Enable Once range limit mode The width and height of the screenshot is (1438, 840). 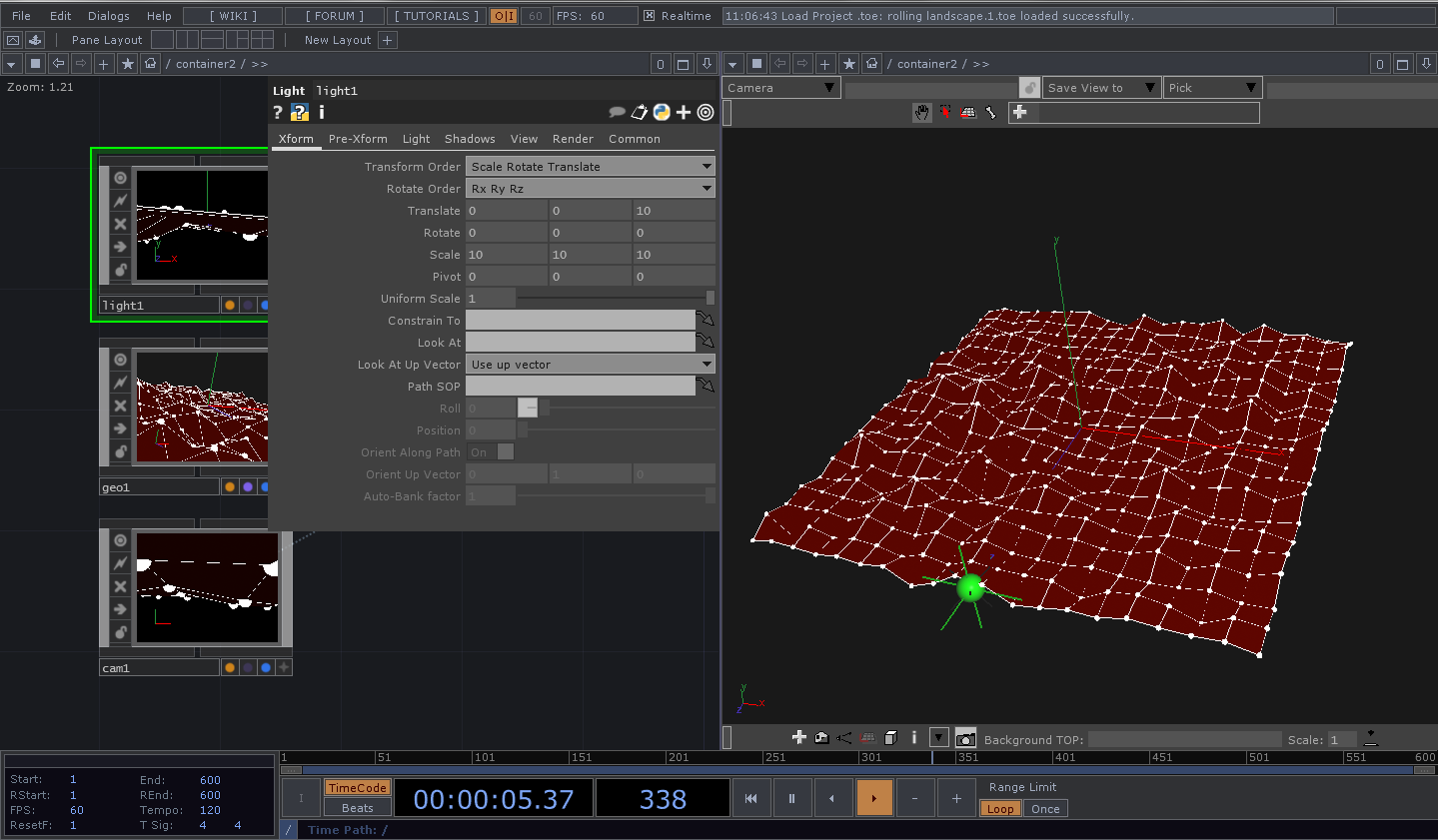point(1045,809)
